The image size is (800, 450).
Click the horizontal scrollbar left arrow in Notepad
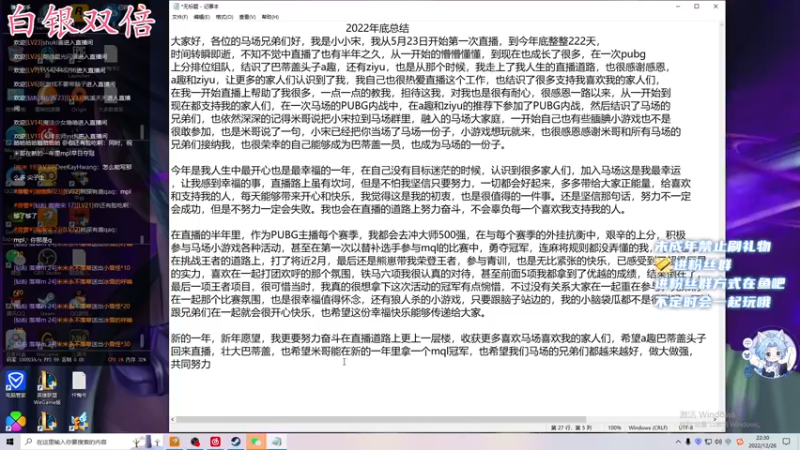pos(172,419)
